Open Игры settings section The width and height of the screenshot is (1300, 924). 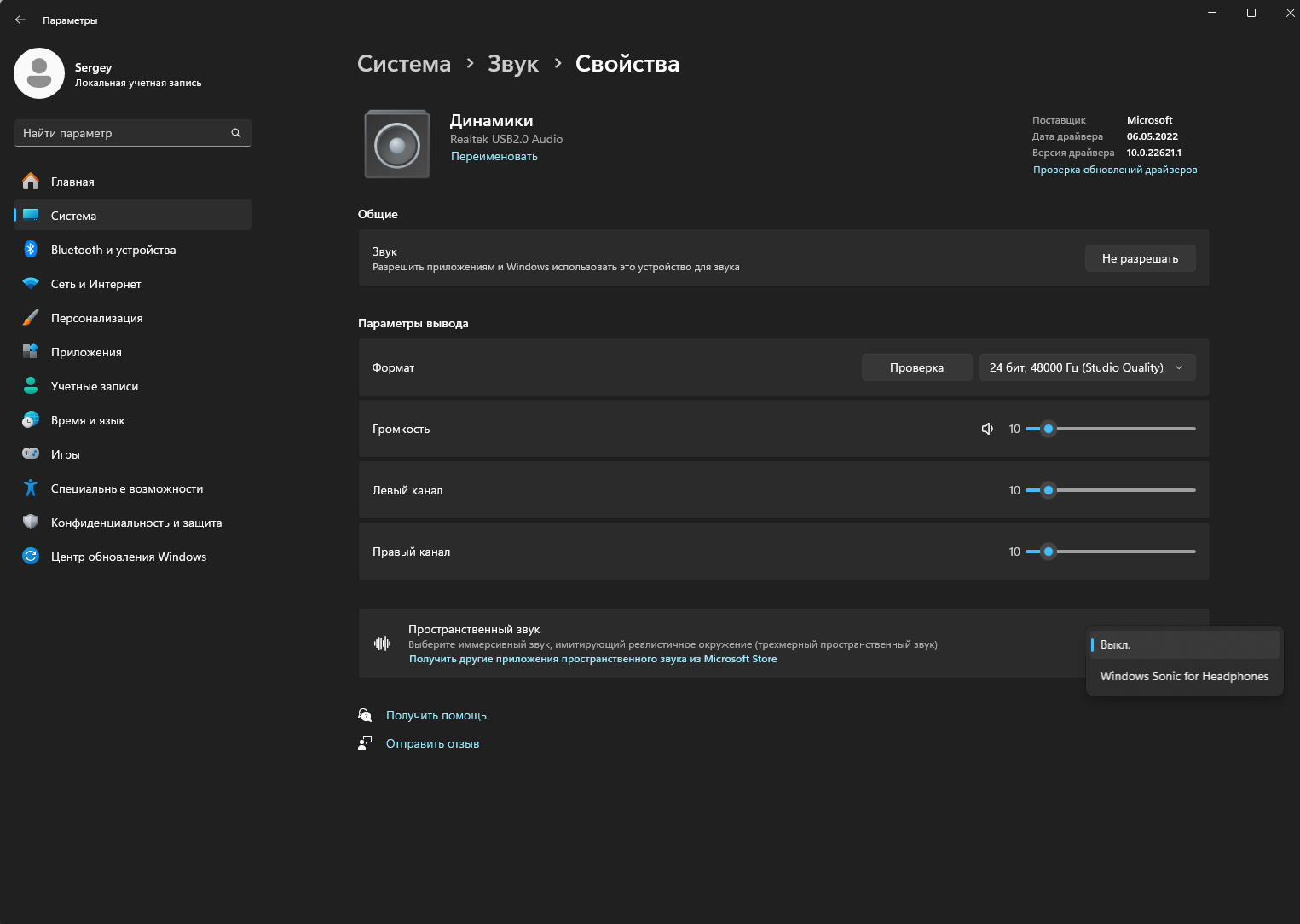pos(65,454)
